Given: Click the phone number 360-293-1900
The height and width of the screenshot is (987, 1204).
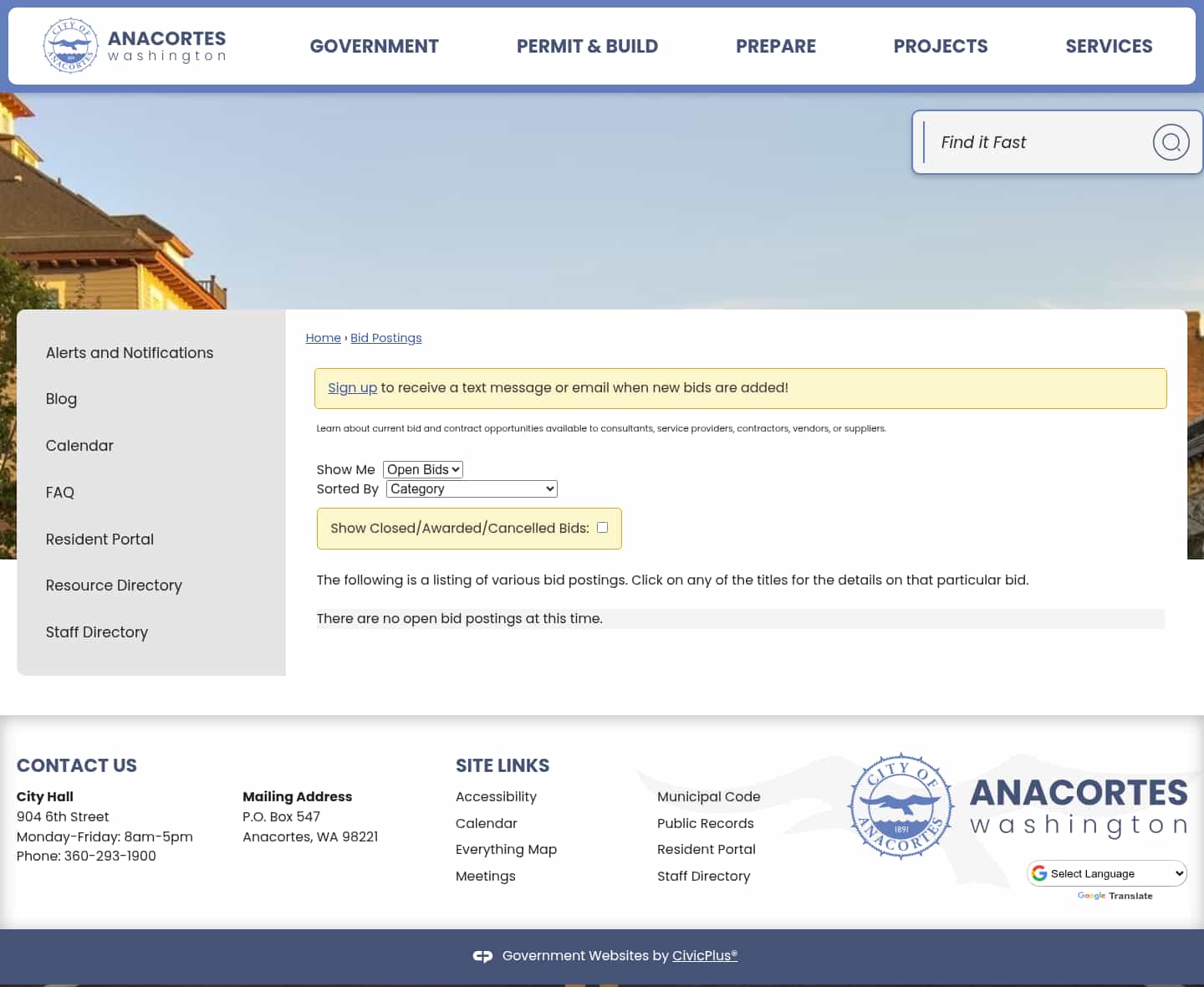Looking at the screenshot, I should click(x=110, y=857).
